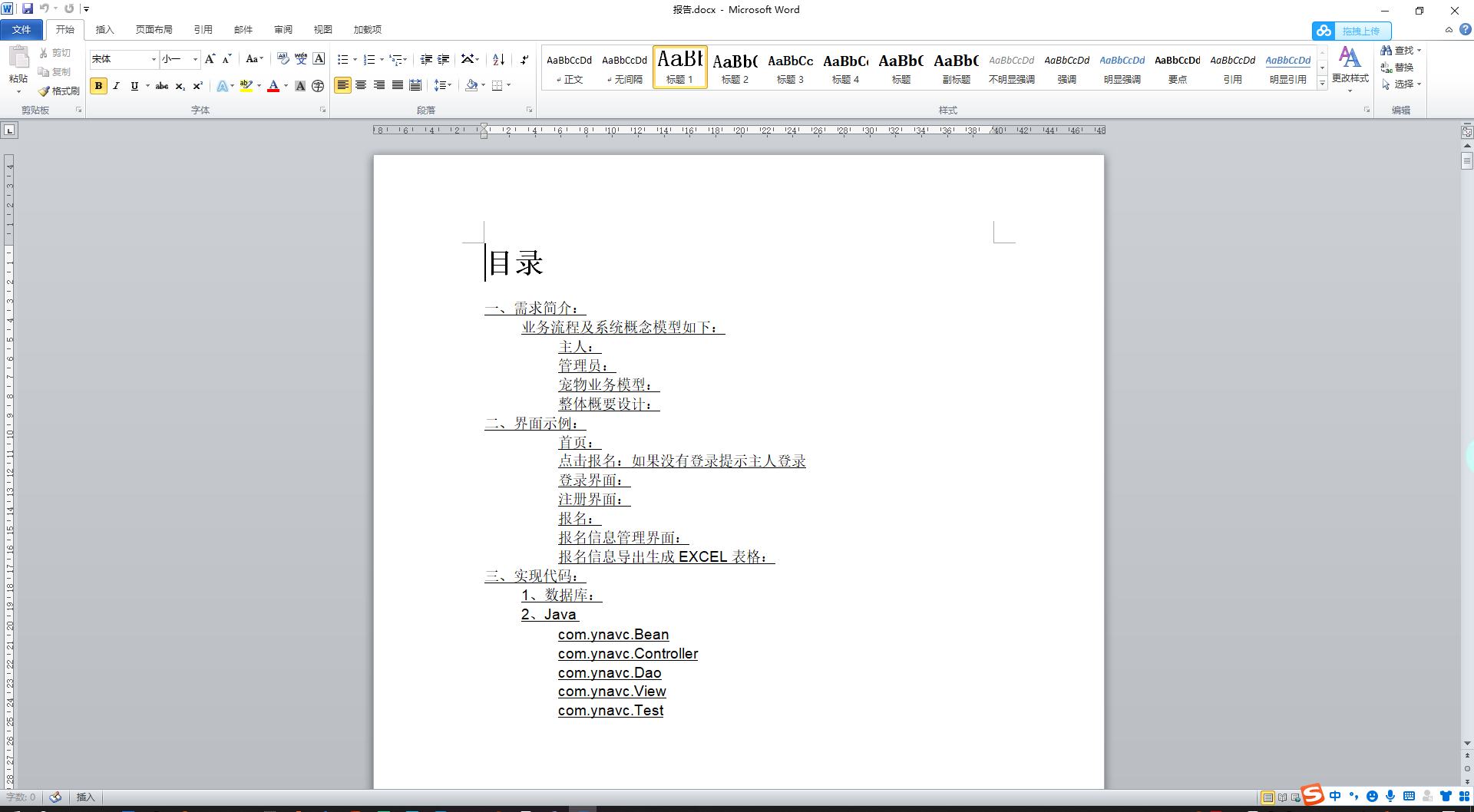Expand the Styles gallery More arrow
The width and height of the screenshot is (1474, 812).
pos(1322,84)
